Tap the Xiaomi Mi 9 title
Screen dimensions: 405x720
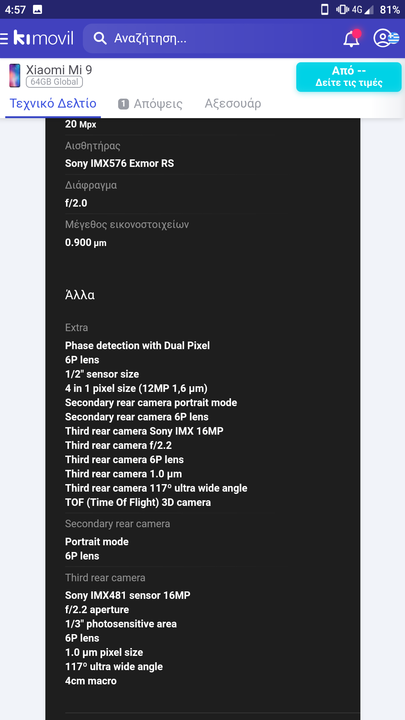(59, 70)
